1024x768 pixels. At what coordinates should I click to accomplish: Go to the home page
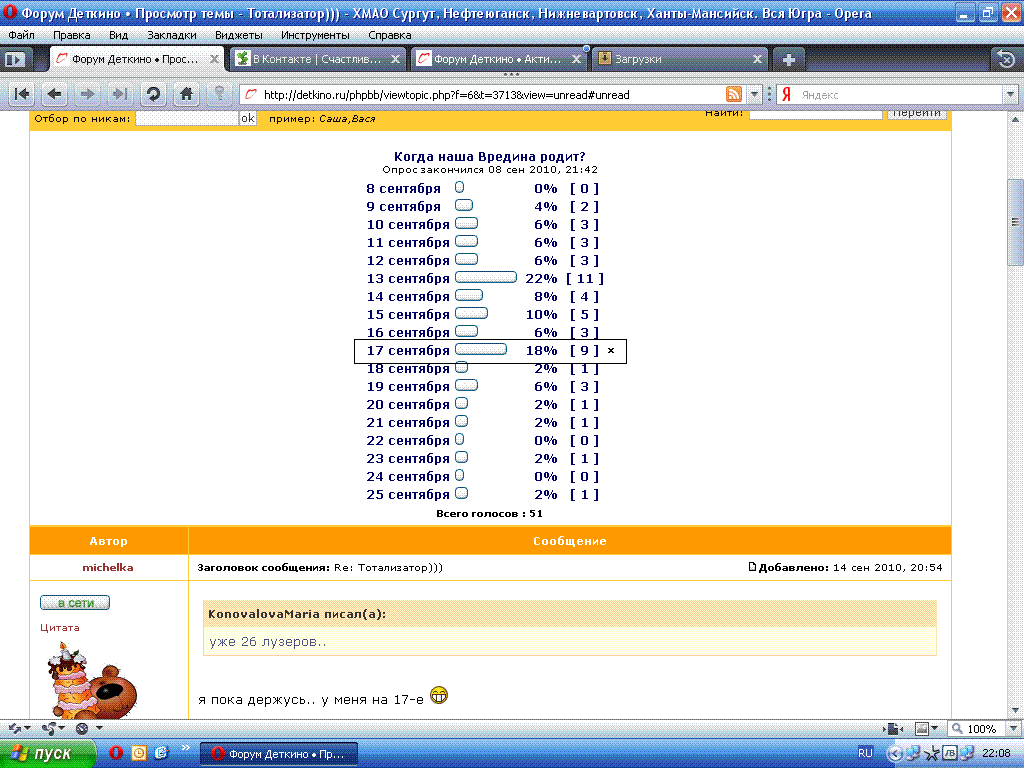click(186, 94)
